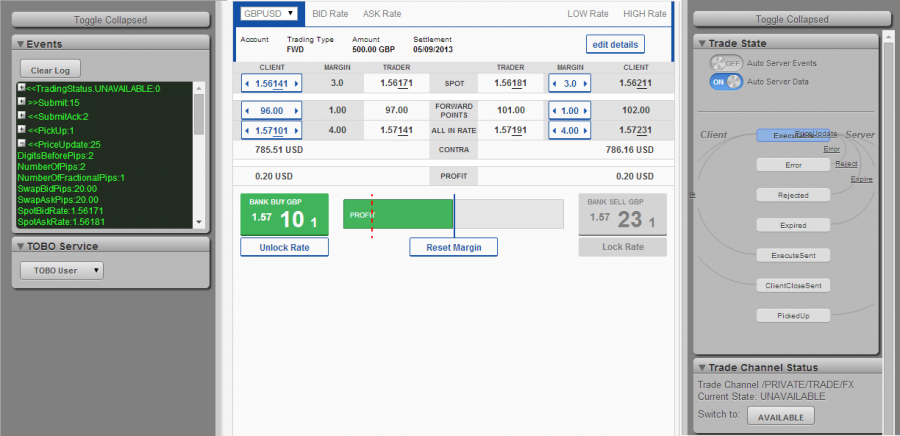The height and width of the screenshot is (436, 900).
Task: Select the ClientCloseSent state node
Action: pos(793,286)
